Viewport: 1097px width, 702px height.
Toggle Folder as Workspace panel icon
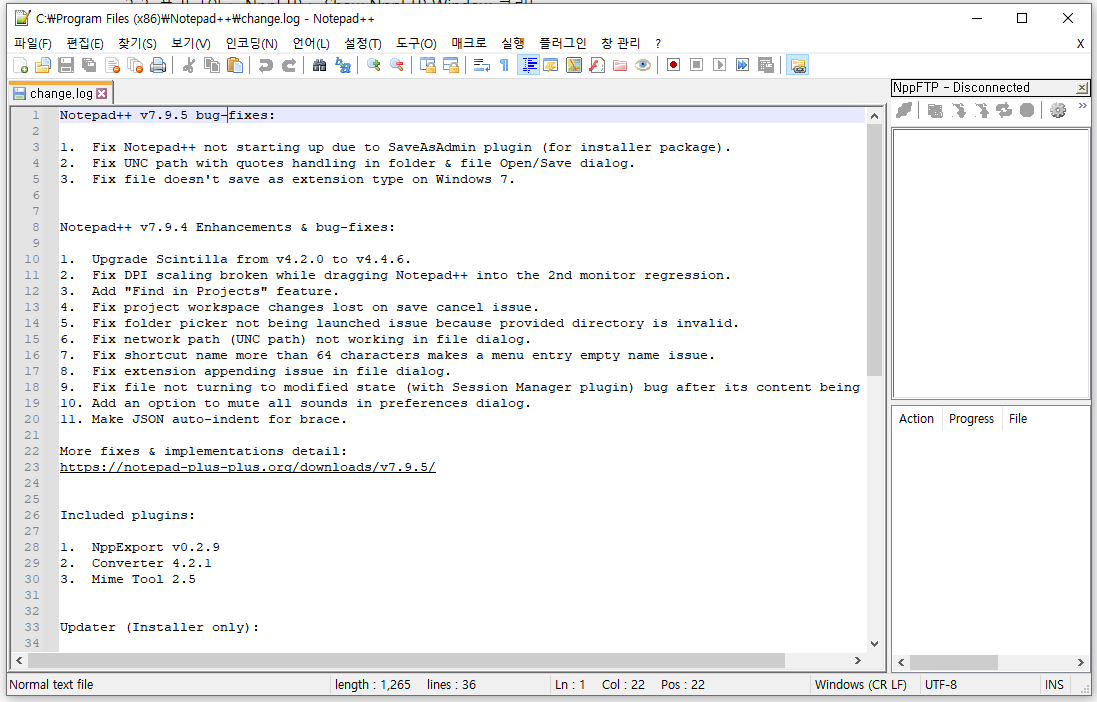(x=620, y=66)
